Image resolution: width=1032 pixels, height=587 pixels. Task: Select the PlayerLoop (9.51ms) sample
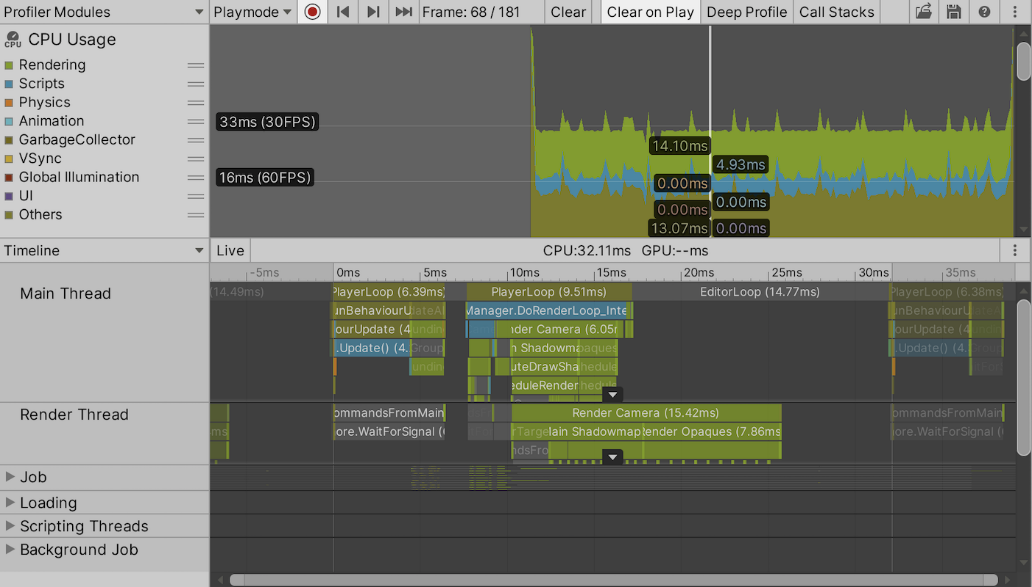pyautogui.click(x=549, y=292)
